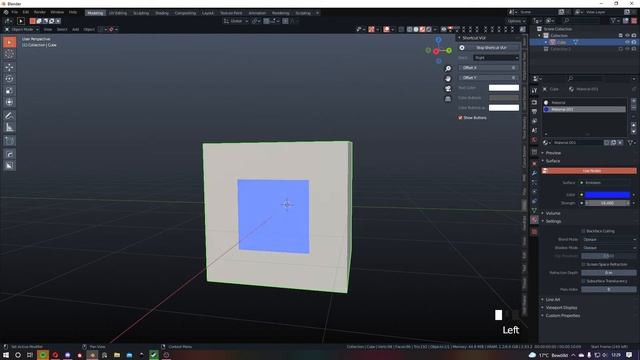This screenshot has width=640, height=360.
Task: Add a material slot with plus
Action: click(x=633, y=100)
